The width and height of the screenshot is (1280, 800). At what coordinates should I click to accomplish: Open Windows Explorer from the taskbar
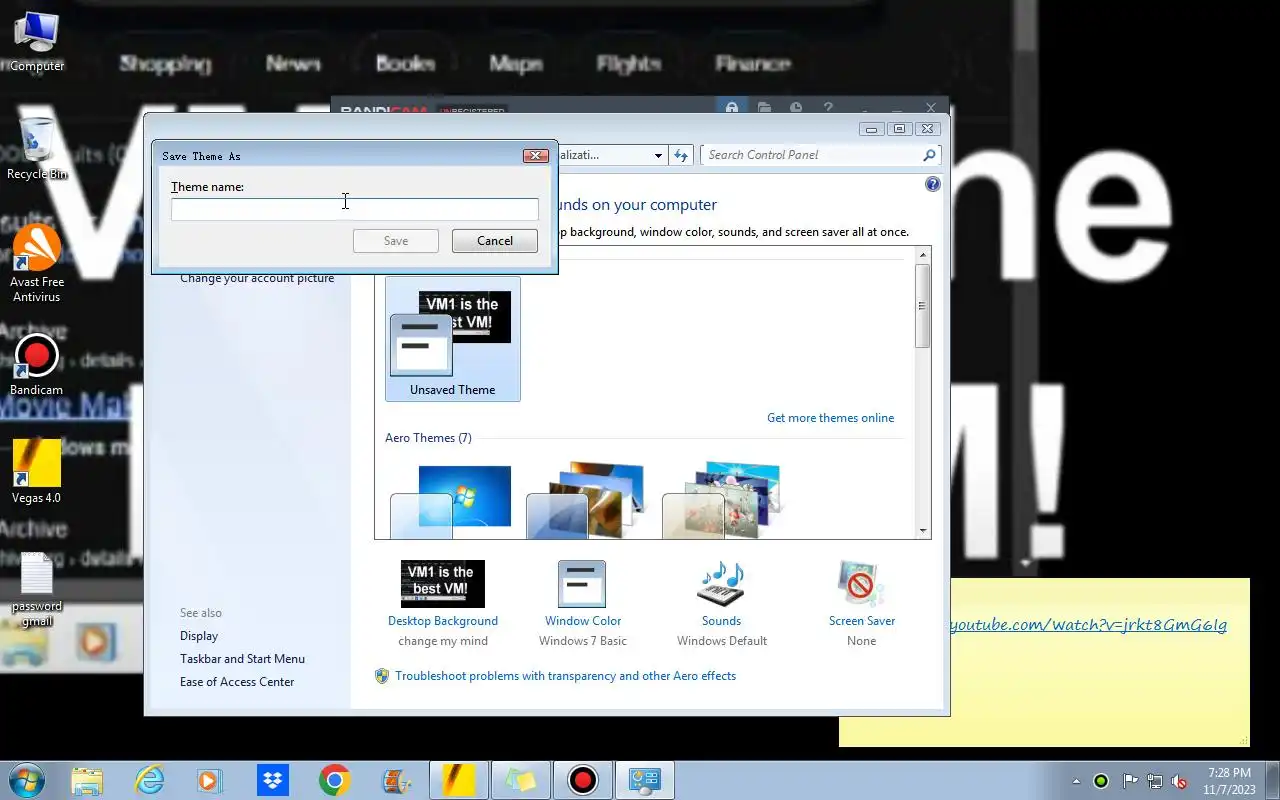click(88, 780)
